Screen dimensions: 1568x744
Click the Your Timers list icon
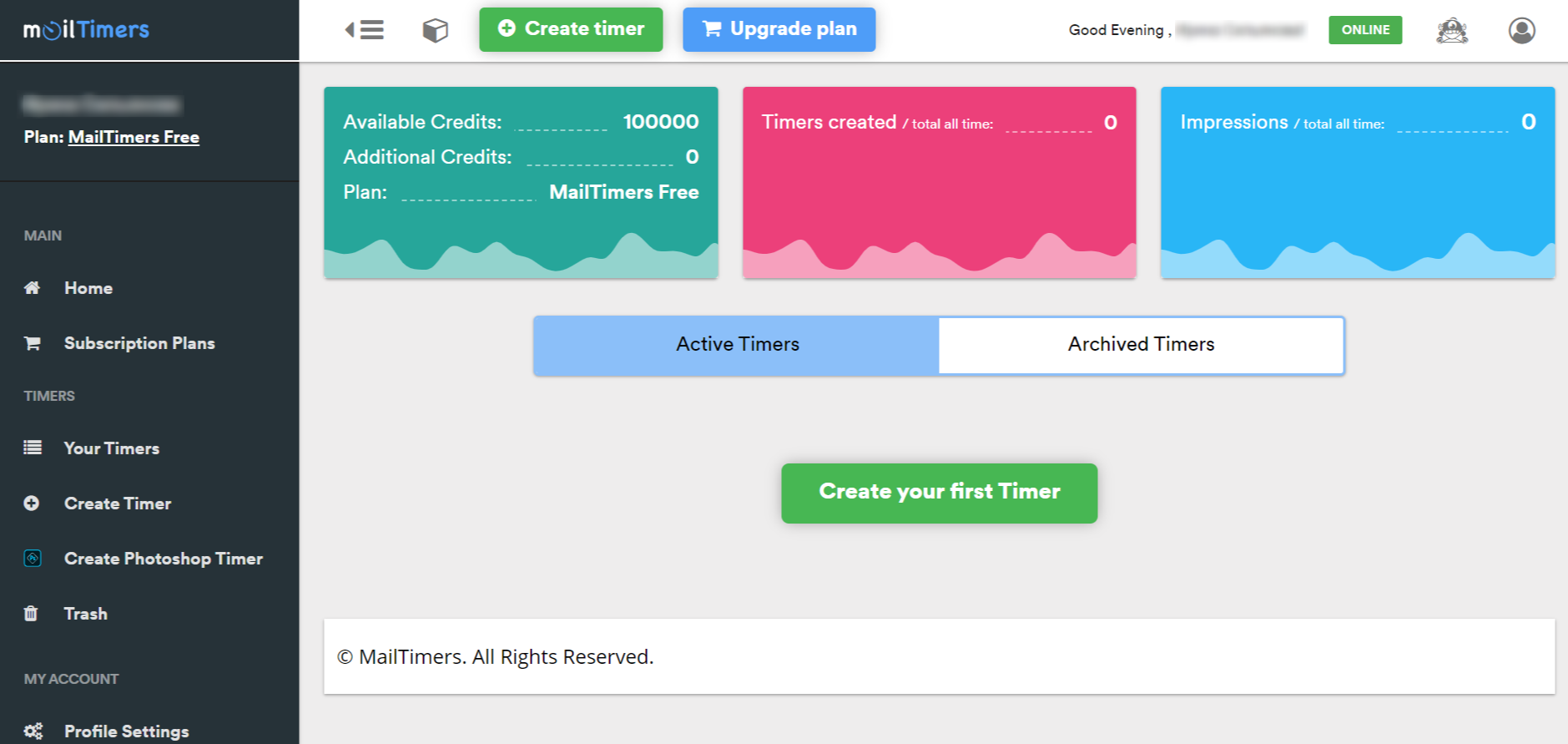[32, 448]
